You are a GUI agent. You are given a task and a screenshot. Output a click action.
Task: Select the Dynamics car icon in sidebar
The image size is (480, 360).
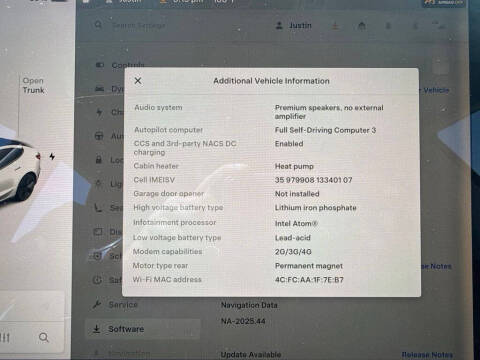99,89
